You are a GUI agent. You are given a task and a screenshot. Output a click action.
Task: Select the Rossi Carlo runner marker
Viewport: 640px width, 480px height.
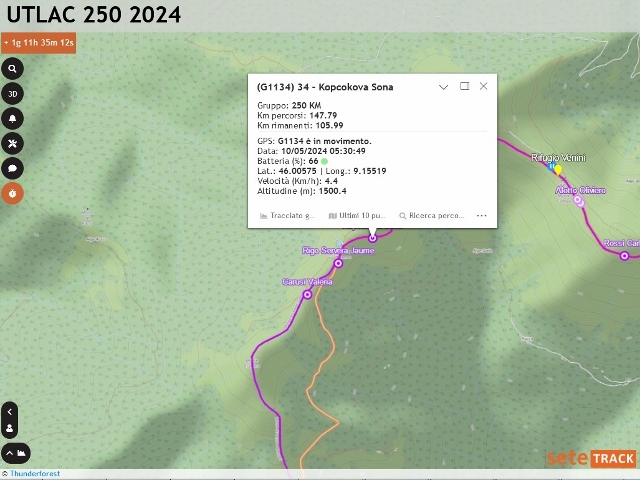(x=624, y=256)
